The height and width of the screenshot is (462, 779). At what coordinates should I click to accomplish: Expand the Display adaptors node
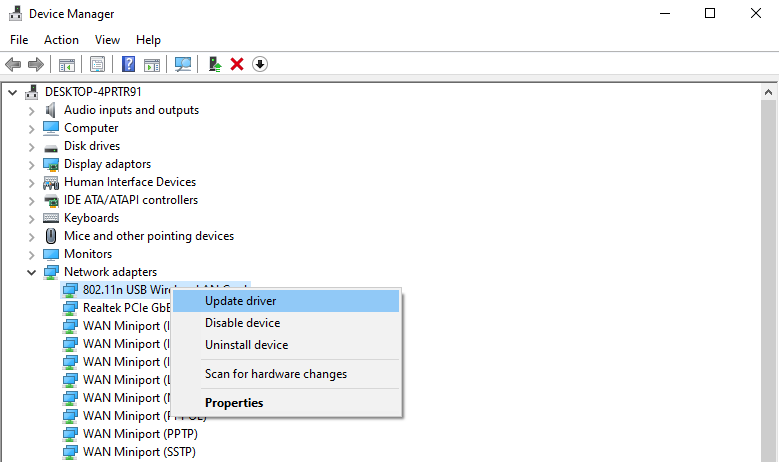point(31,164)
